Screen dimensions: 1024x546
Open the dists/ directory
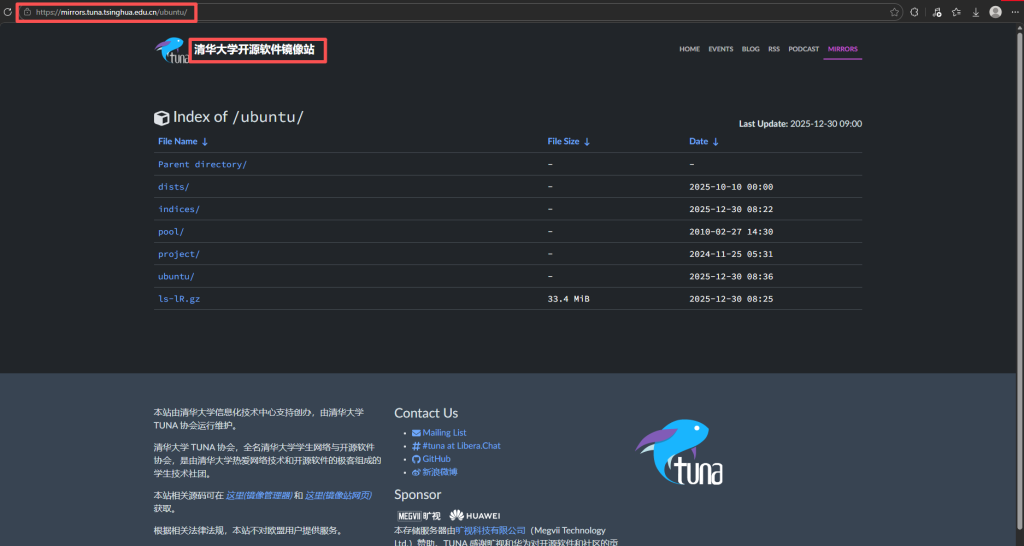click(x=174, y=187)
